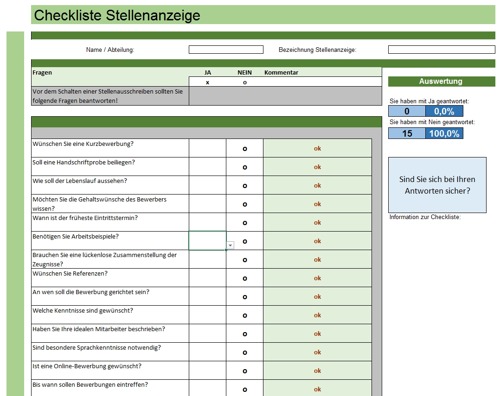This screenshot has height=396, width=500.
Task: Click the Kommentar 'ok' cell for Referenzen
Action: pos(317,278)
